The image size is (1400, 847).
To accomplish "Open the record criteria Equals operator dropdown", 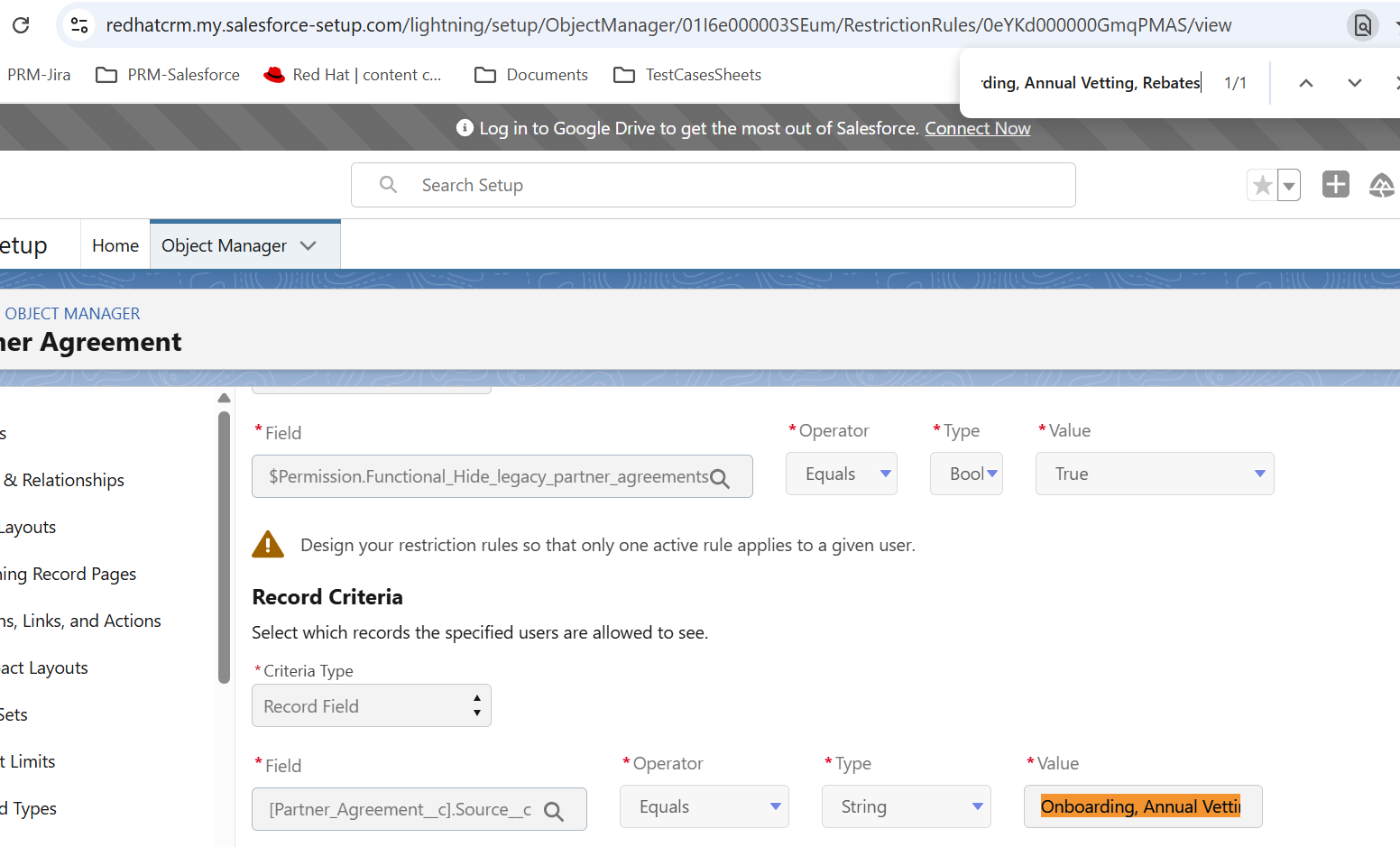I will coord(704,806).
